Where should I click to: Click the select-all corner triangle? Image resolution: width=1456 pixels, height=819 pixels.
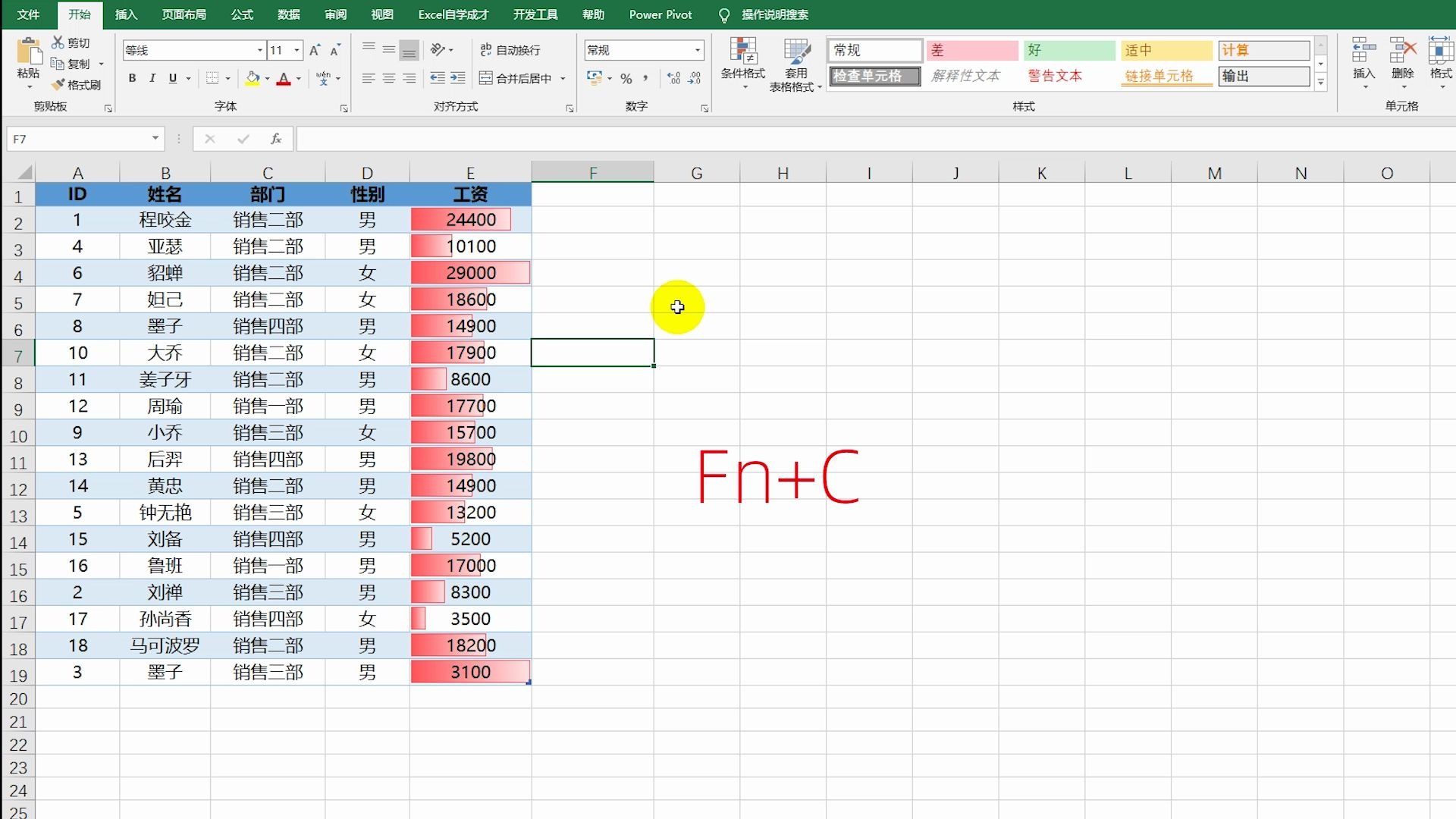point(24,173)
